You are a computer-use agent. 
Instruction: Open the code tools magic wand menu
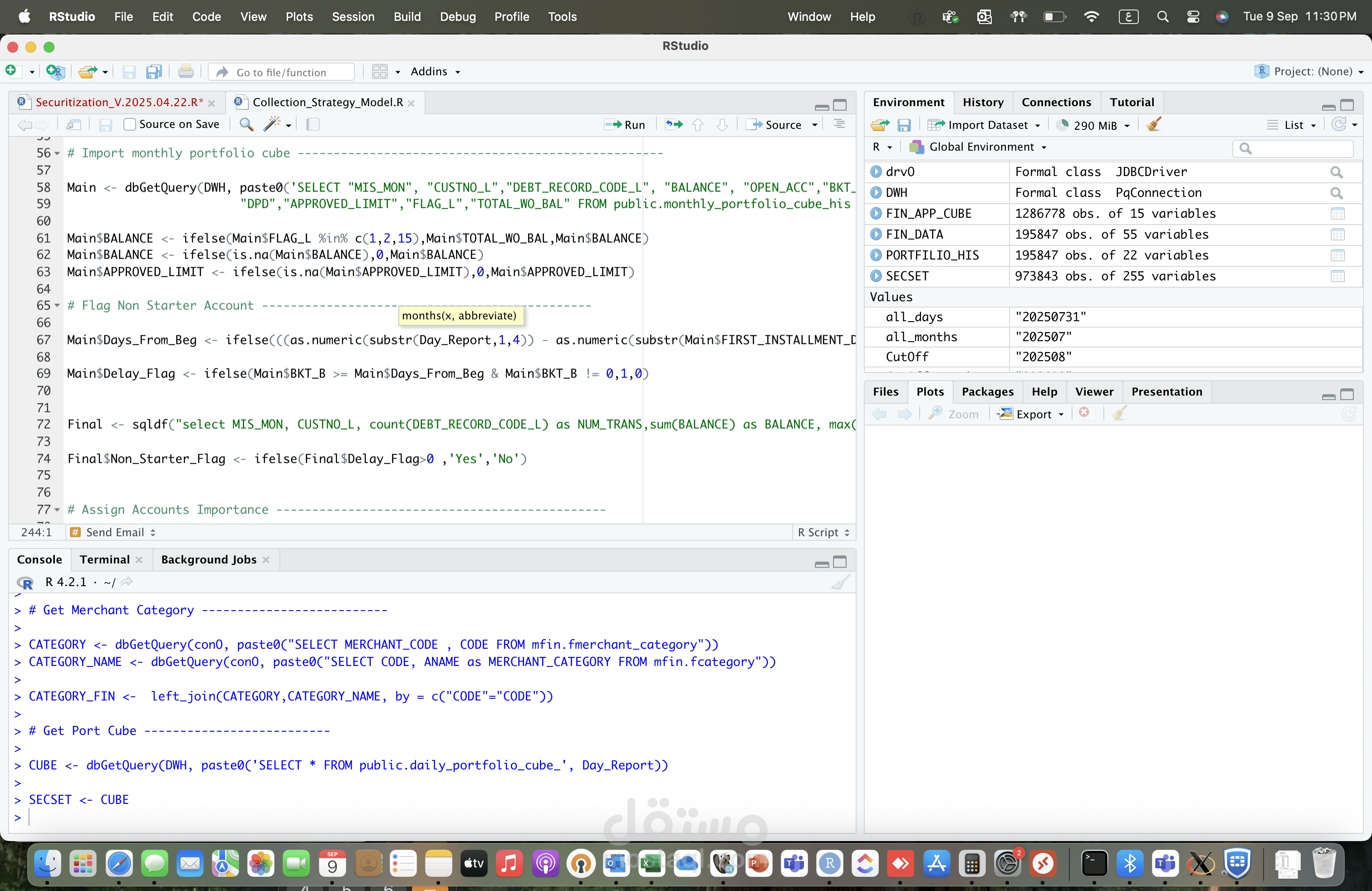point(277,124)
